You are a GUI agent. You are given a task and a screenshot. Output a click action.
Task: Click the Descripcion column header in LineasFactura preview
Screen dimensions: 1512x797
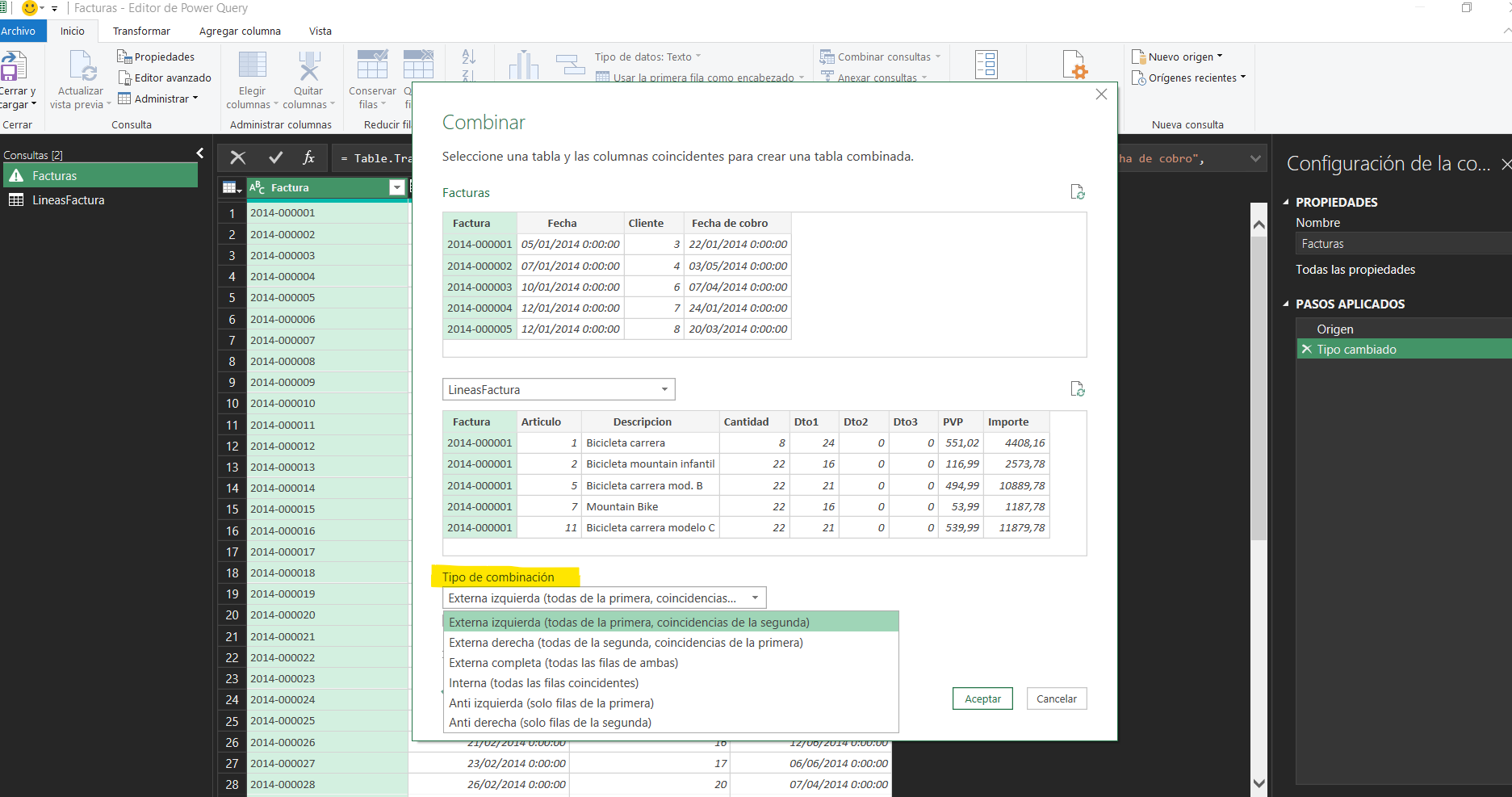pyautogui.click(x=650, y=422)
